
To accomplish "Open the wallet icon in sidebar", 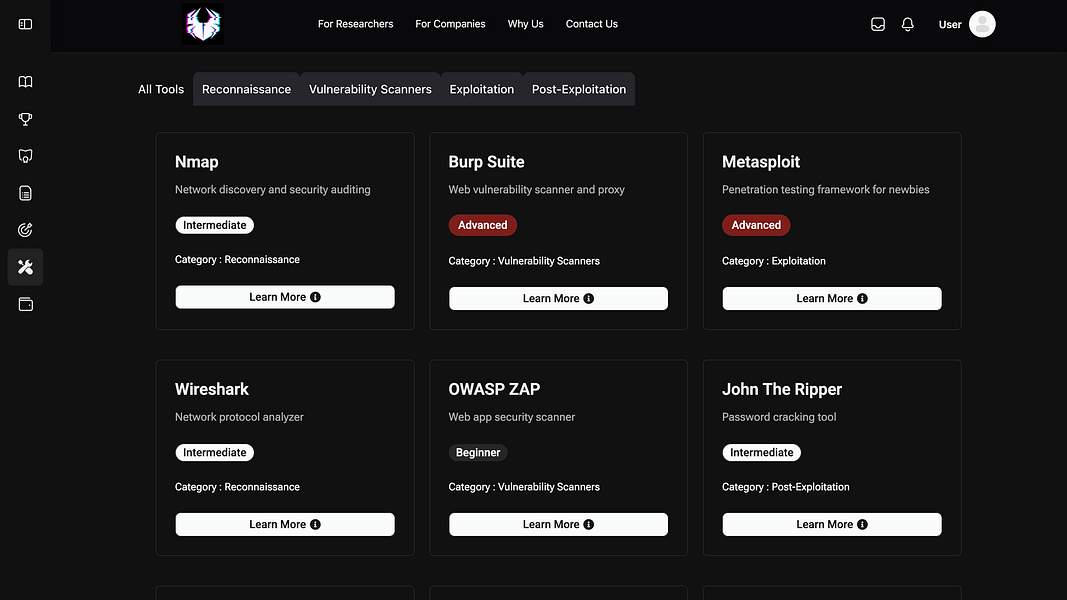I will (25, 304).
